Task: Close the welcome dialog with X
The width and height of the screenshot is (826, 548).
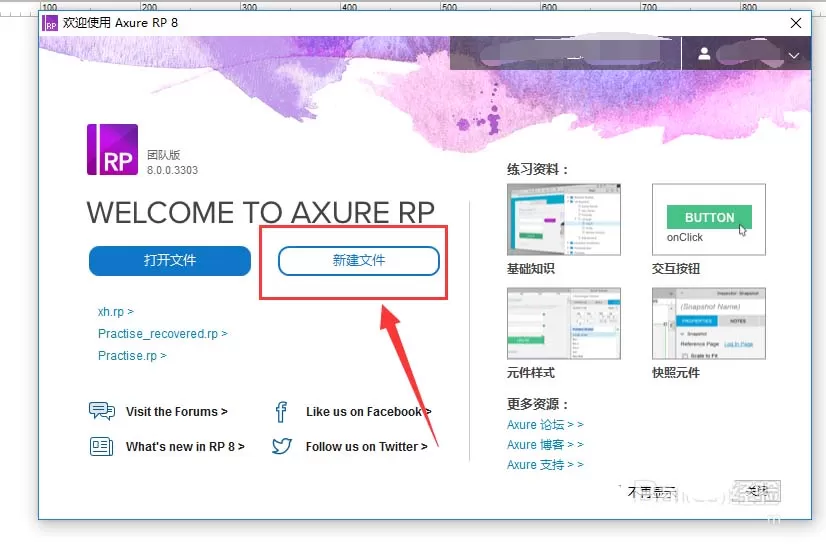Action: tap(796, 23)
